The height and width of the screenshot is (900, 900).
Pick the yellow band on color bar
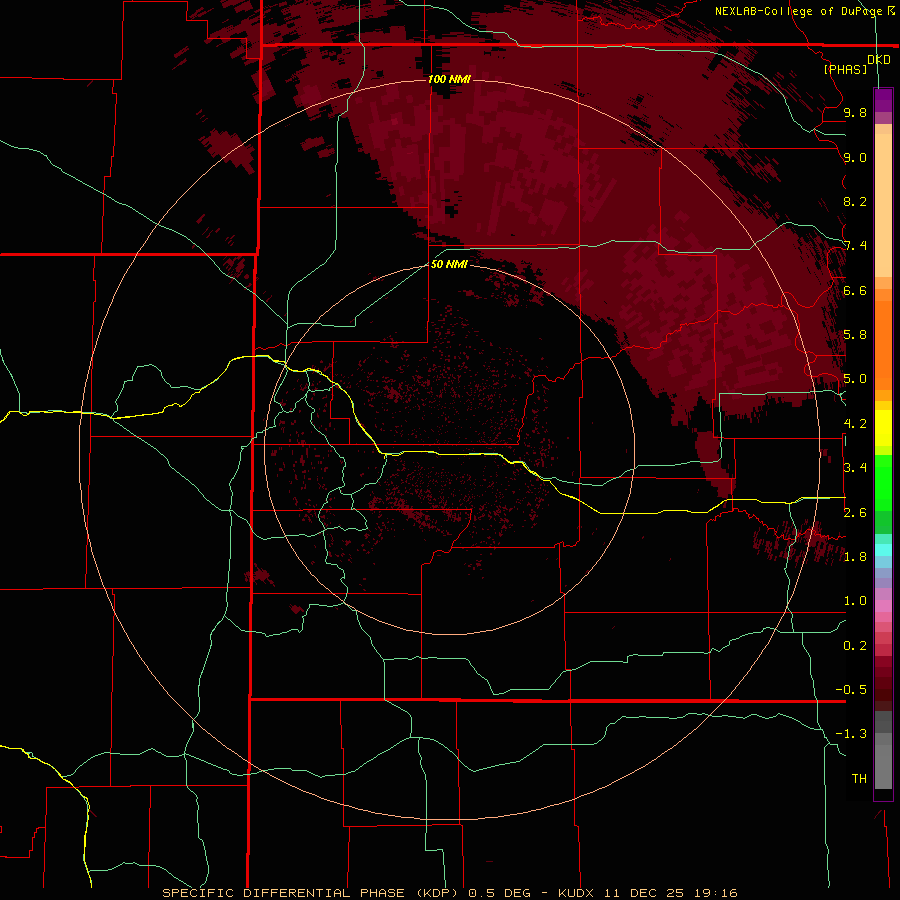(x=883, y=428)
